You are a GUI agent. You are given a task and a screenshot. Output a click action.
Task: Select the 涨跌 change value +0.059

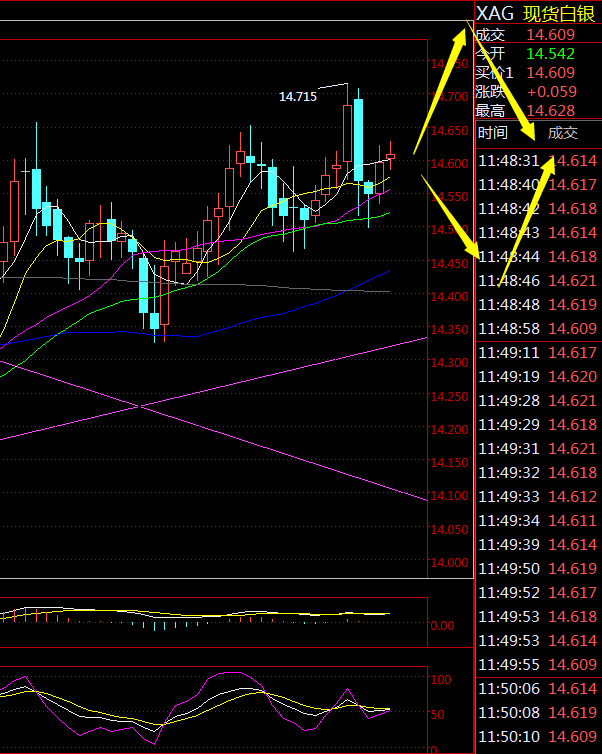(x=552, y=91)
